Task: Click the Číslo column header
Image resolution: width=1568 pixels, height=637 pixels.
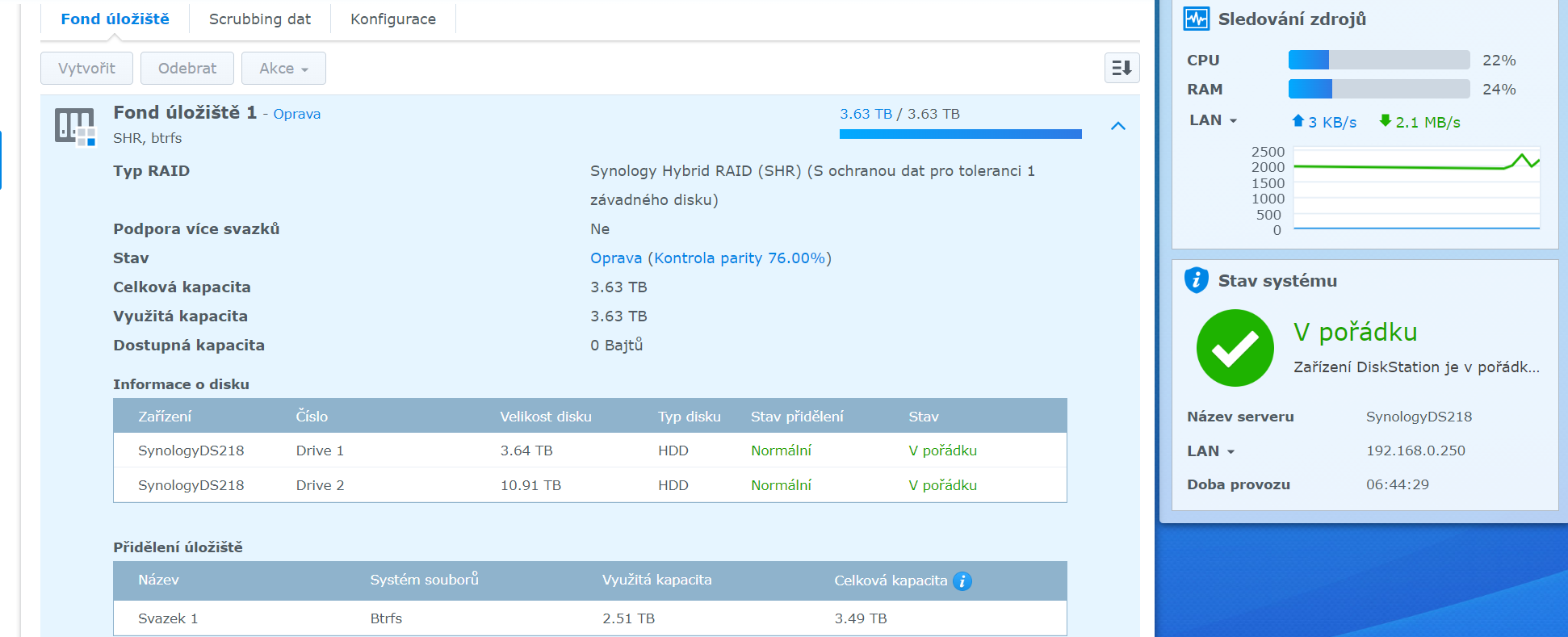Action: (x=312, y=417)
